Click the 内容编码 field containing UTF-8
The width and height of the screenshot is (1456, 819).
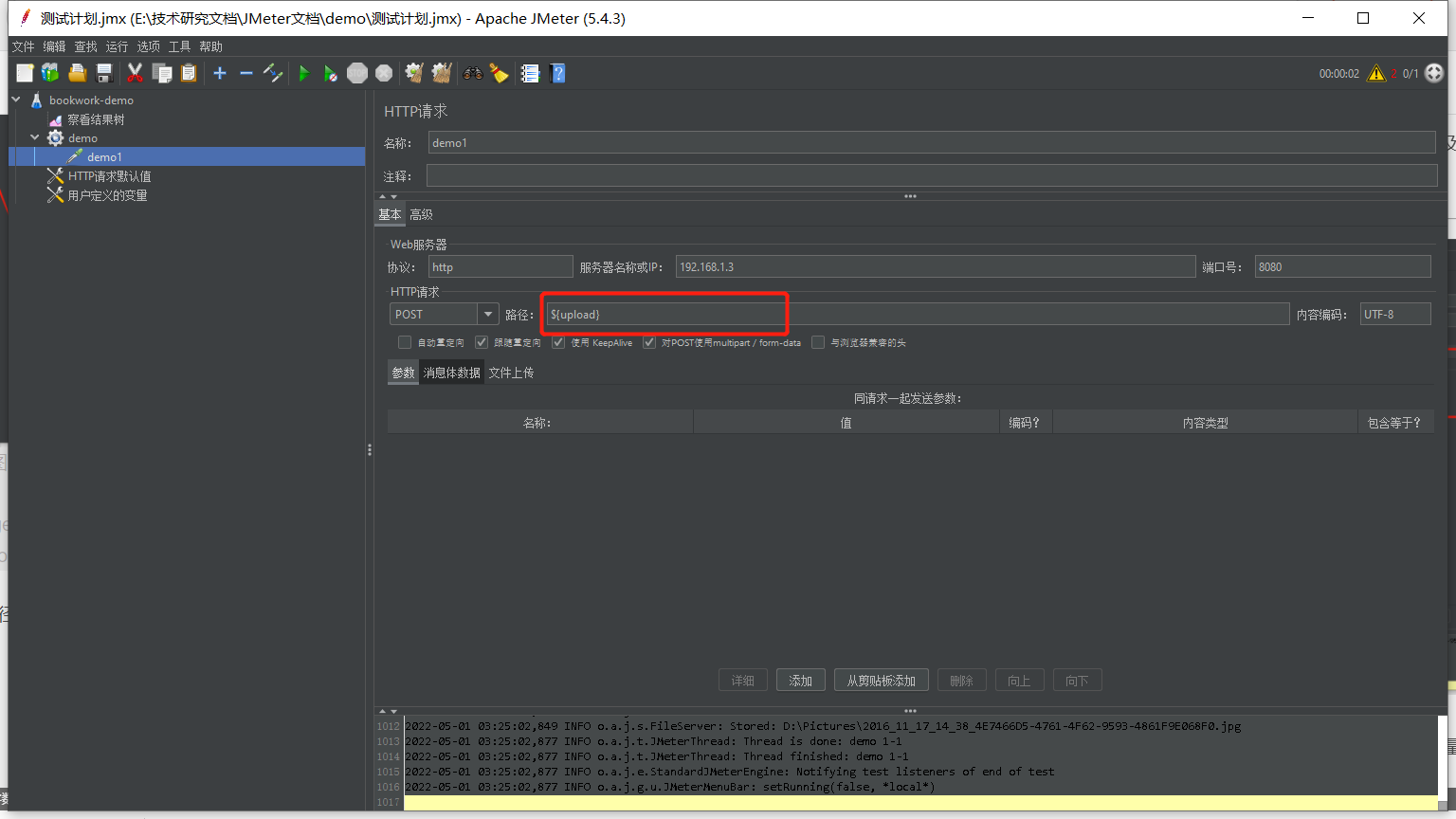coord(1395,314)
